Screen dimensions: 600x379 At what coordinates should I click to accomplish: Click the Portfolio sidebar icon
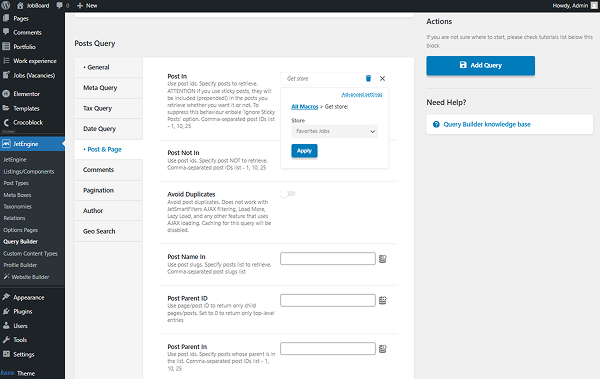pos(6,46)
